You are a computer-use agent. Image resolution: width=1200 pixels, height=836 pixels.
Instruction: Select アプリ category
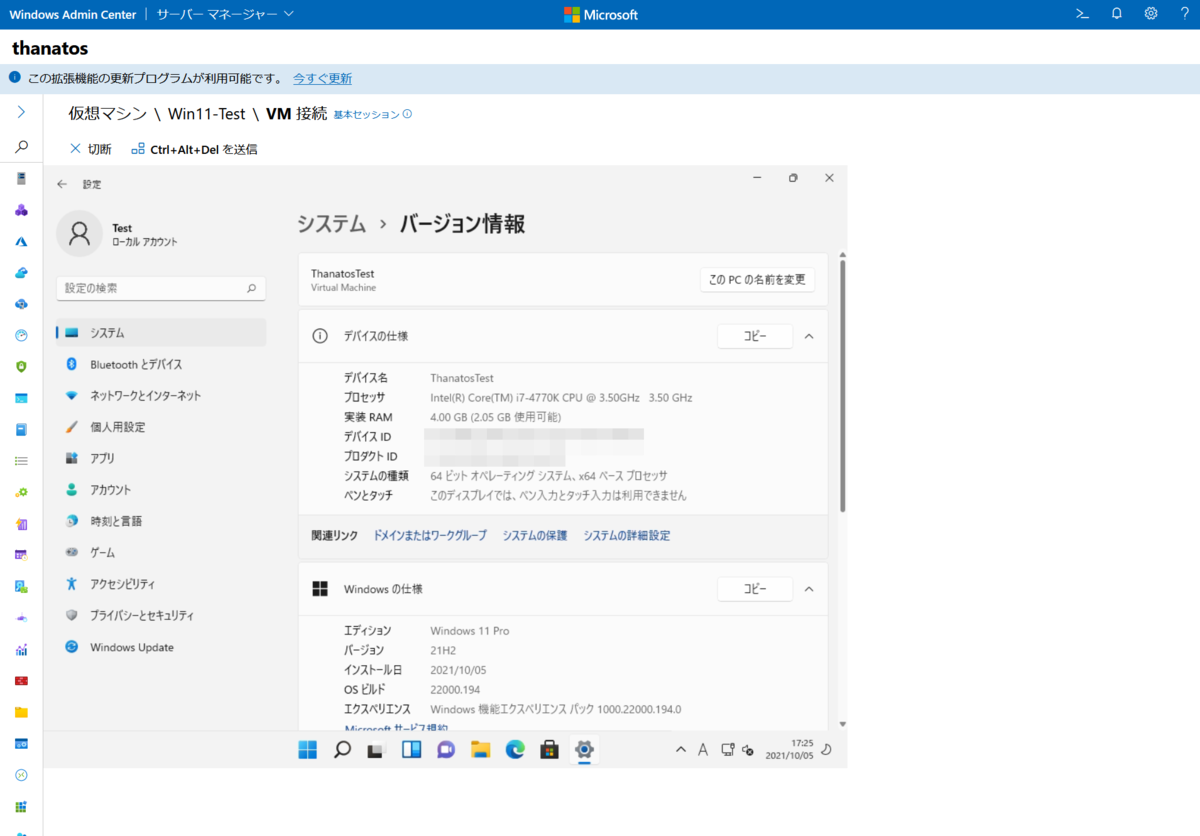pos(161,458)
